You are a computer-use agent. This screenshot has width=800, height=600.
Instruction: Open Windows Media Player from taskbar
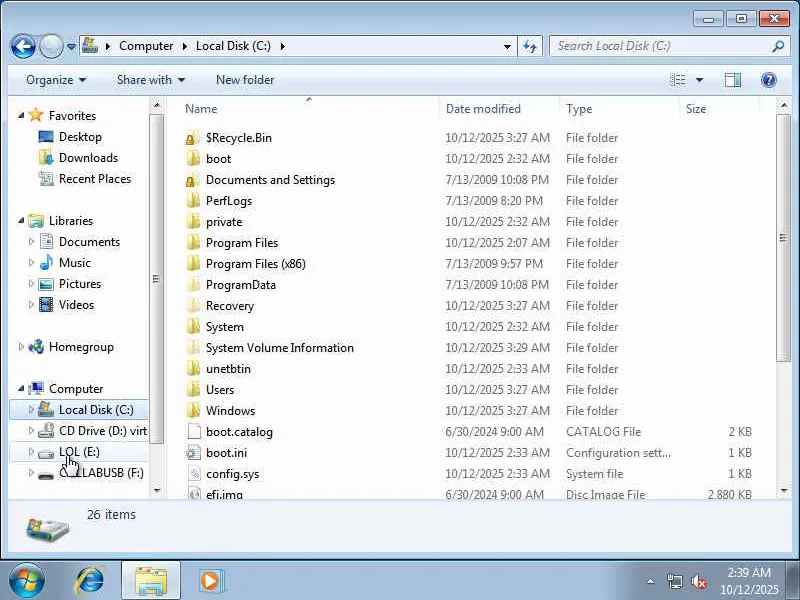point(210,581)
